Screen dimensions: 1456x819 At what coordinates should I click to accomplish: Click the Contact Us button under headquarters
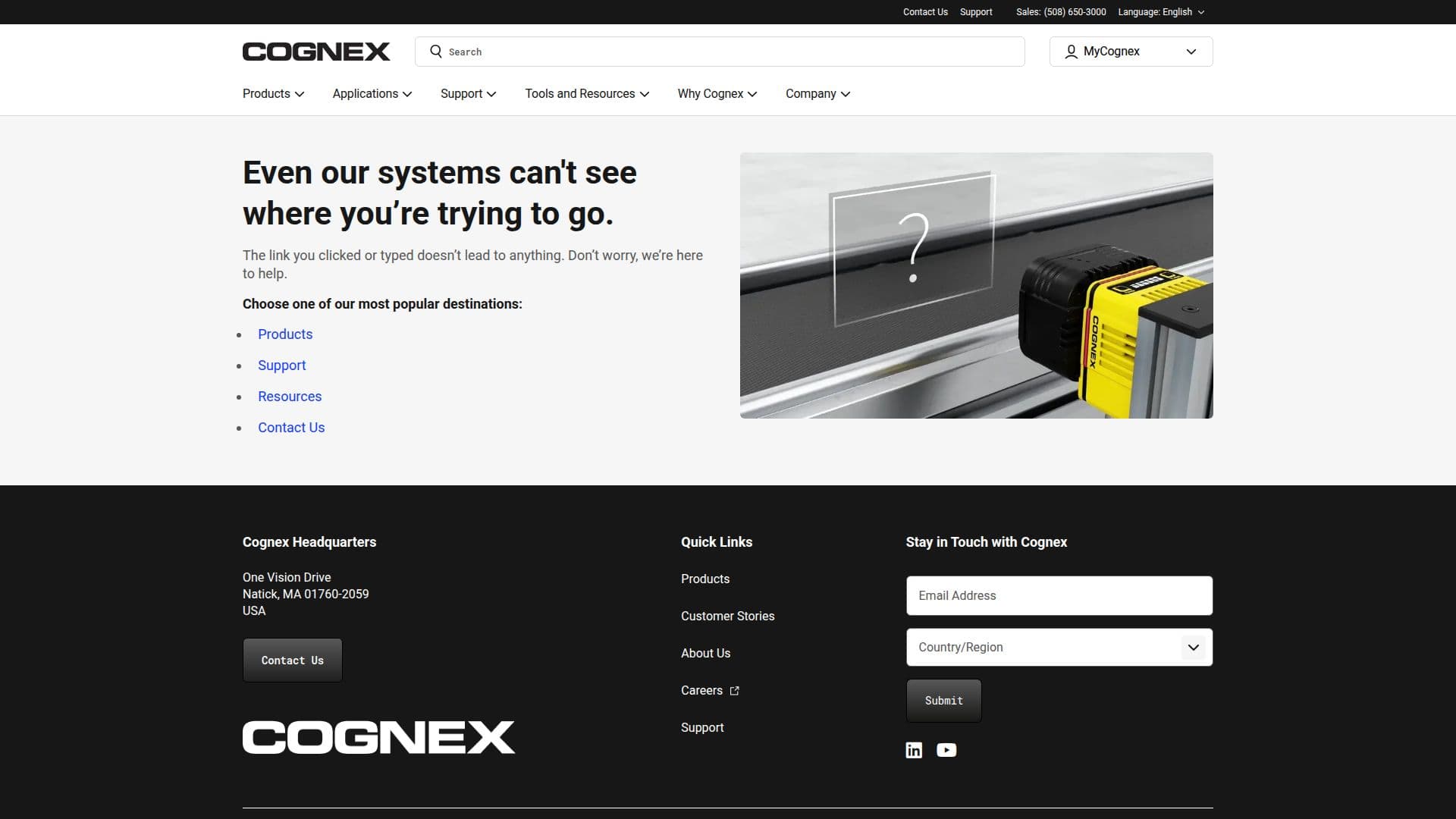[x=292, y=661]
